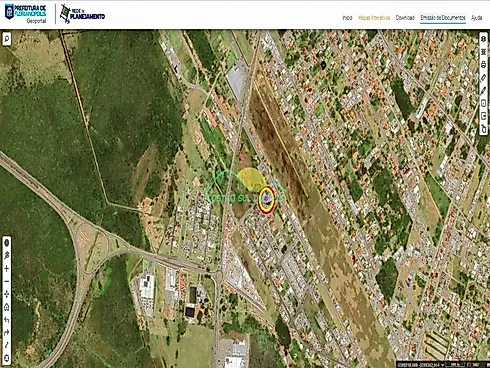Open the Início menu item
This screenshot has height=368, width=490.
pos(347,18)
